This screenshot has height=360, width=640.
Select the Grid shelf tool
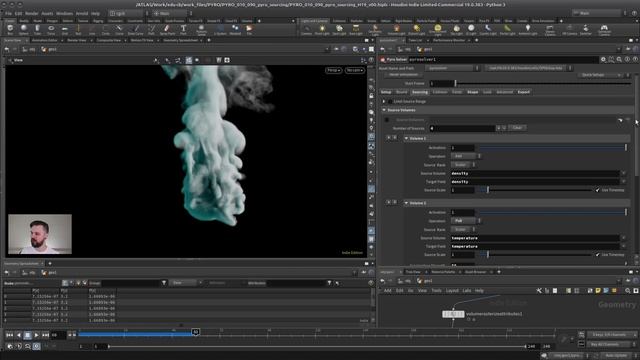tap(64, 29)
